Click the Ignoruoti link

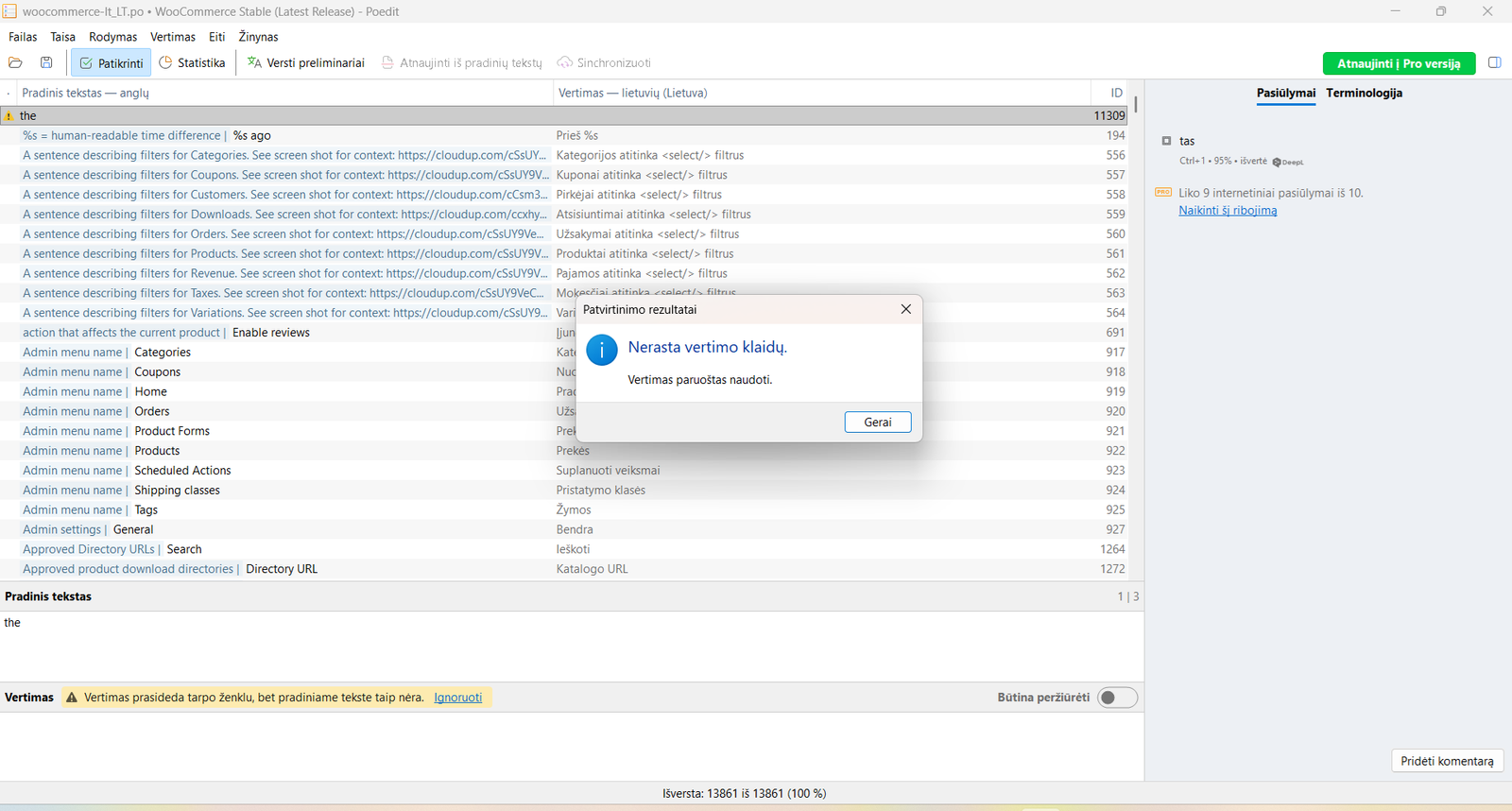pyautogui.click(x=457, y=698)
